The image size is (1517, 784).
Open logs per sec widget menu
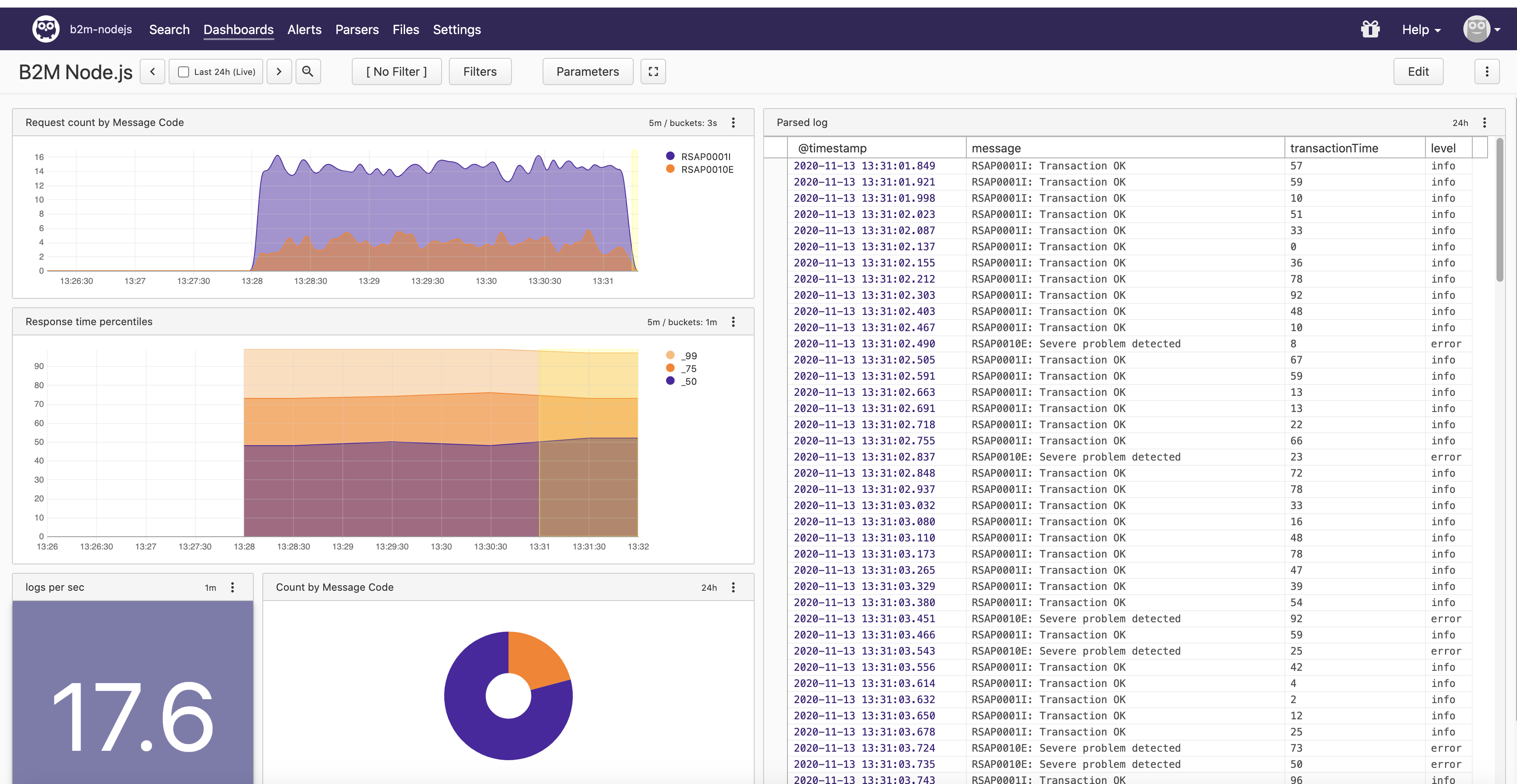233,587
